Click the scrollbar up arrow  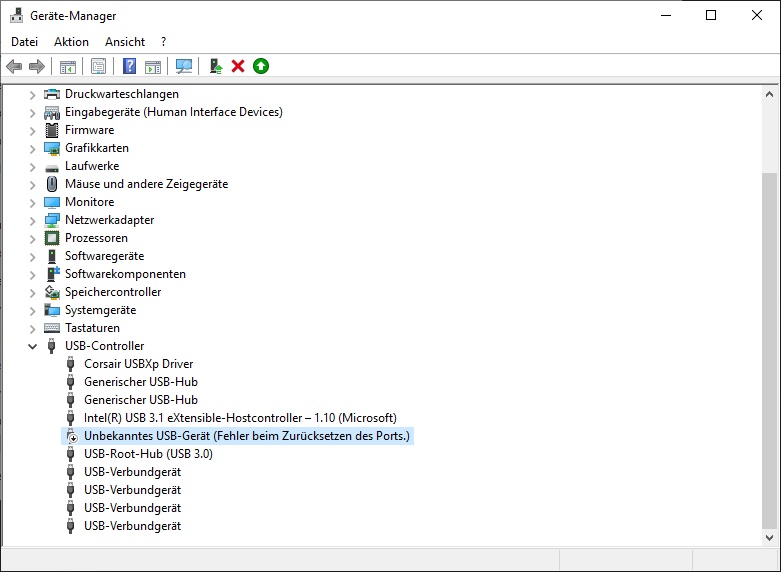tap(769, 94)
